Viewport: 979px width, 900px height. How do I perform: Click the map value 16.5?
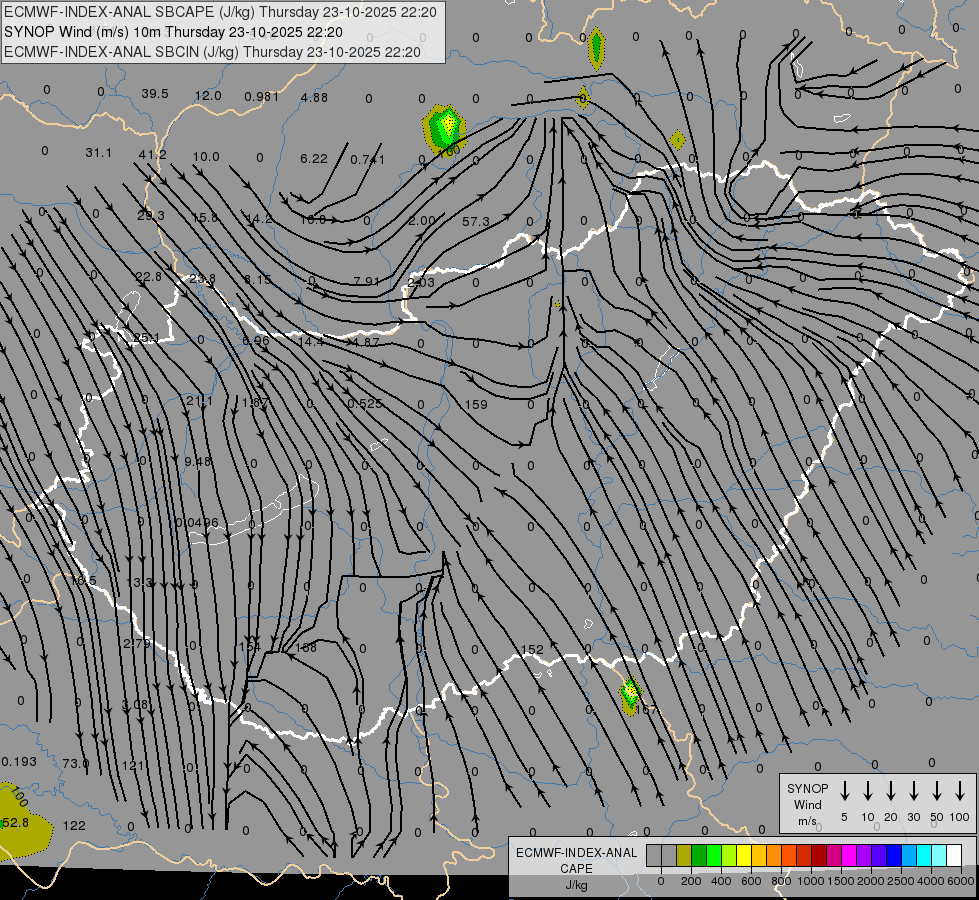point(83,580)
